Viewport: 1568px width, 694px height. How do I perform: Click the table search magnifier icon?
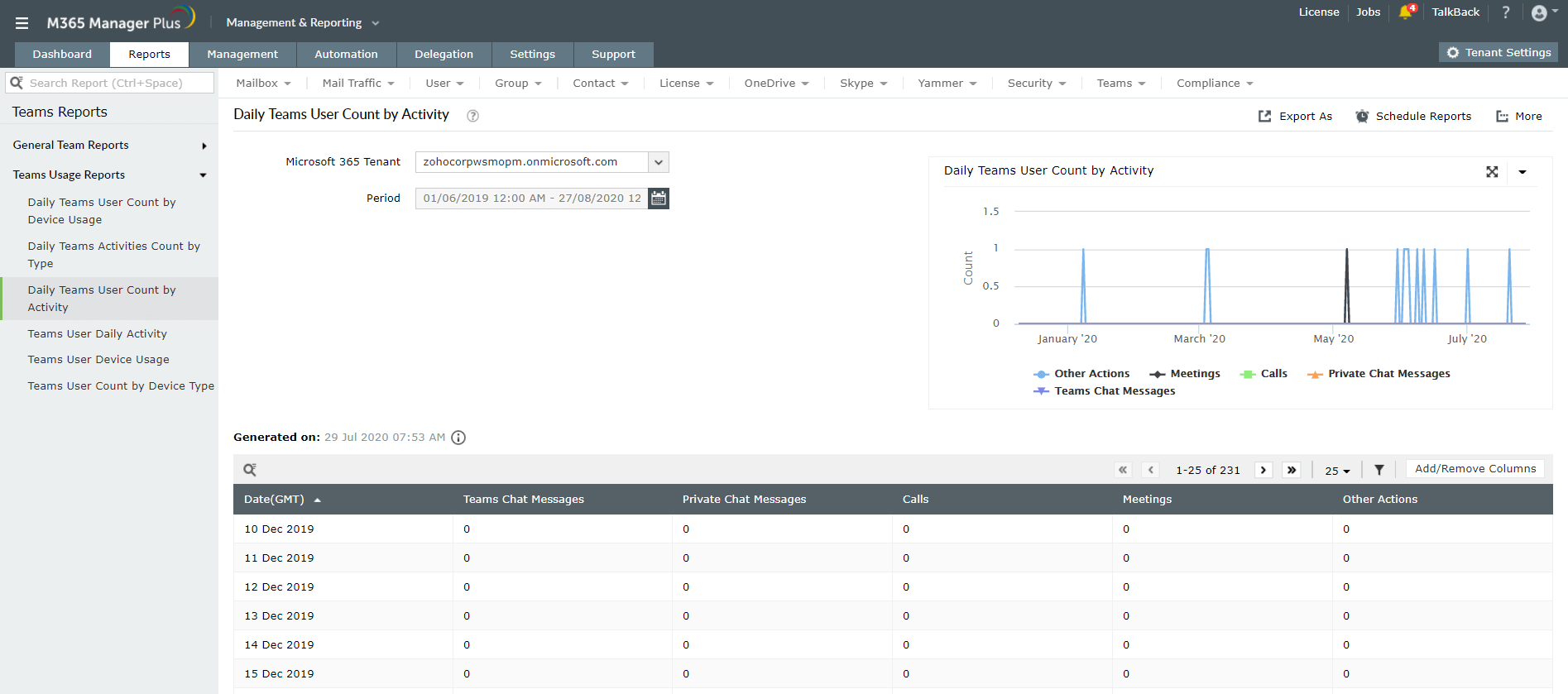(x=250, y=470)
